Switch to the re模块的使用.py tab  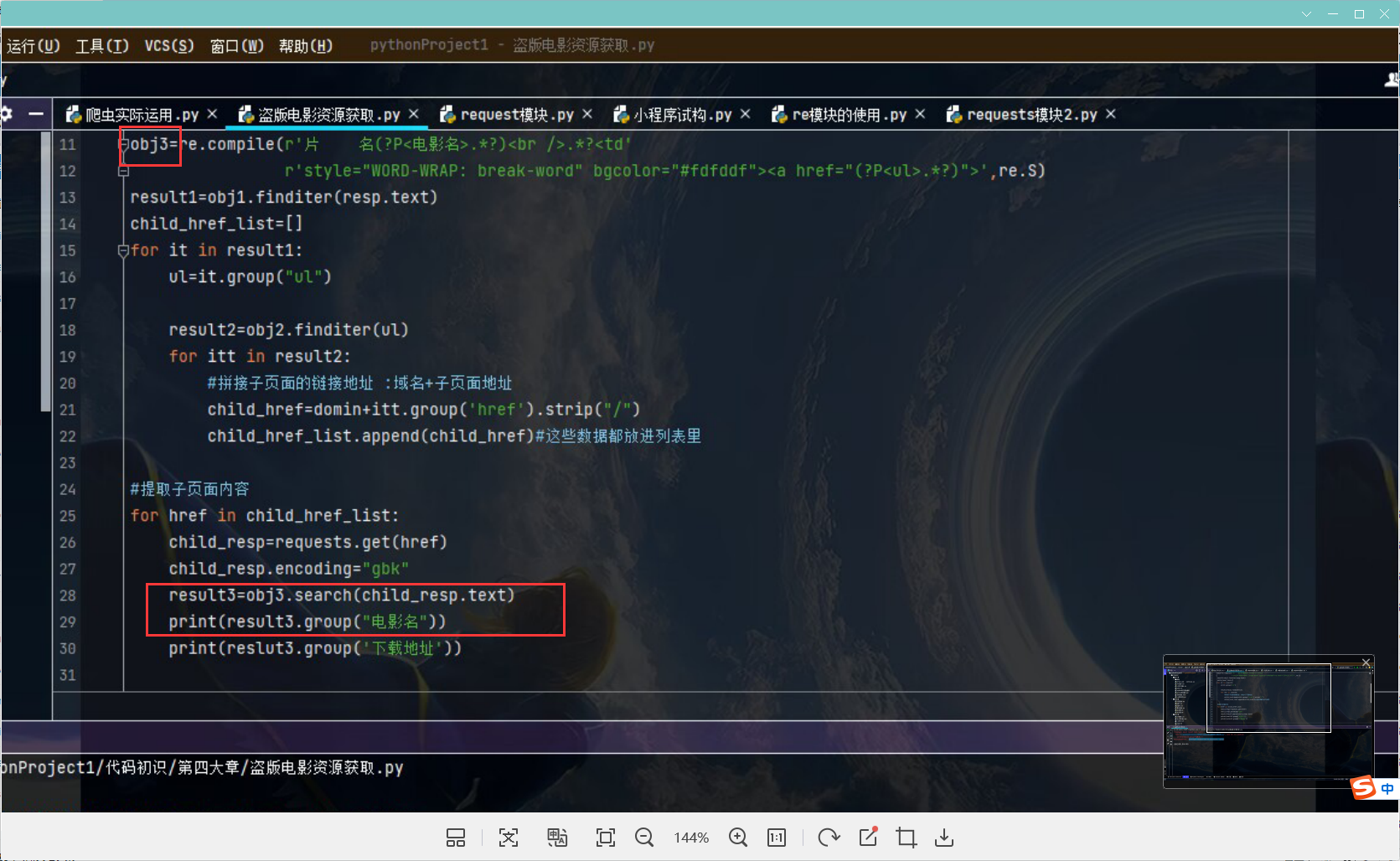848,115
